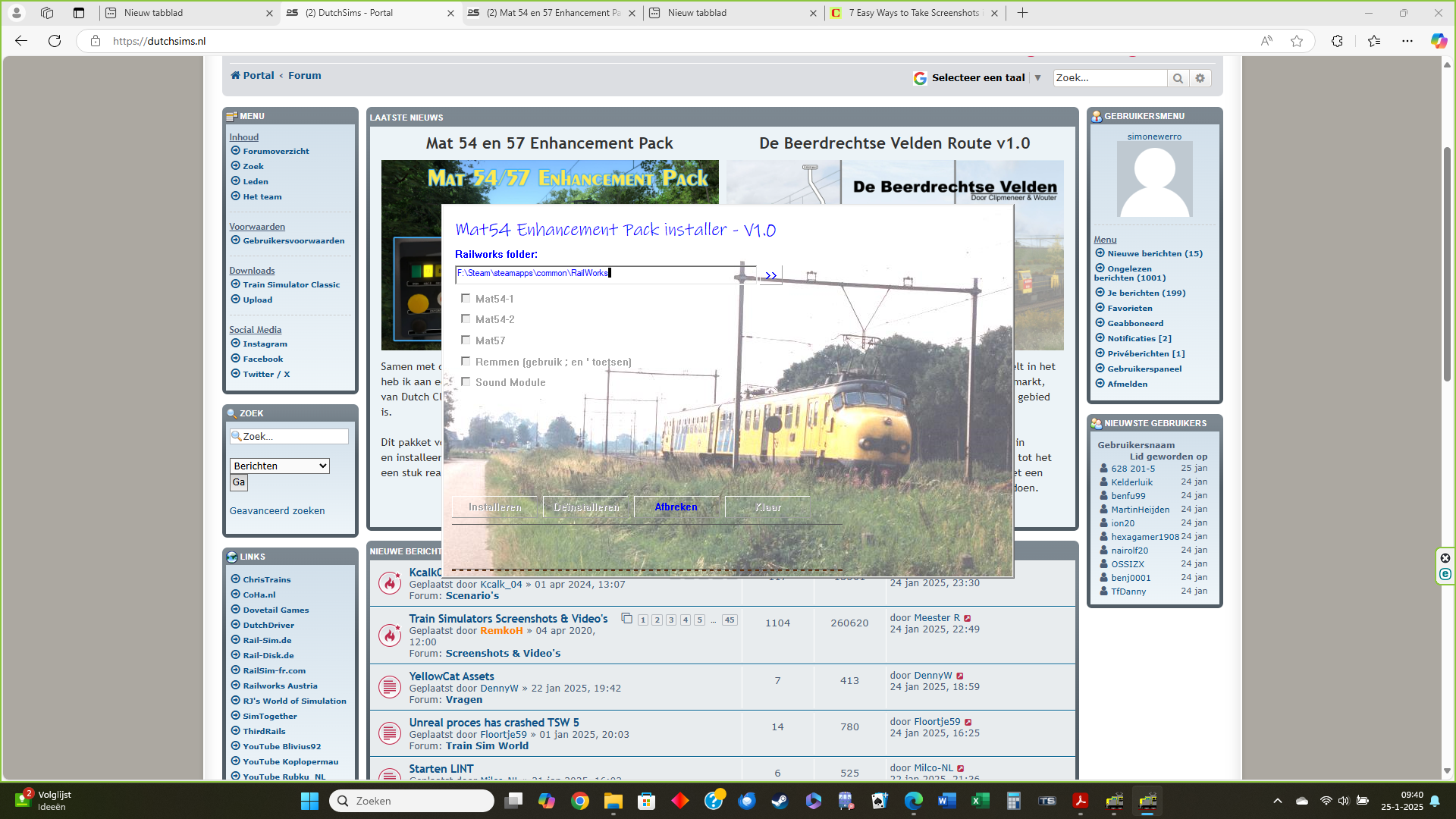The height and width of the screenshot is (819, 1456).
Task: Reload the current page
Action: [x=55, y=41]
